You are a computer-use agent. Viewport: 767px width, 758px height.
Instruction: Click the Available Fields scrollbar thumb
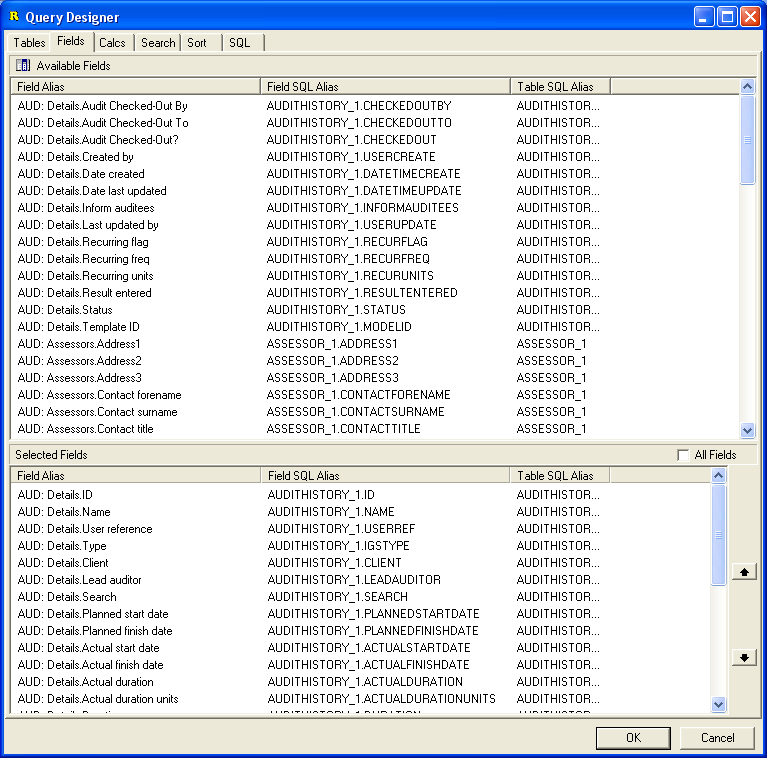coord(747,140)
